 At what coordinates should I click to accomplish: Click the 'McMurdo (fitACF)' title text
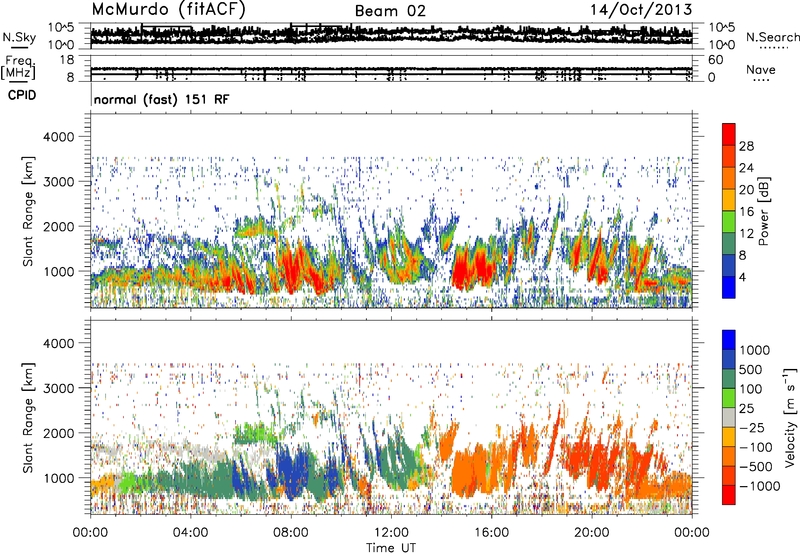point(168,10)
